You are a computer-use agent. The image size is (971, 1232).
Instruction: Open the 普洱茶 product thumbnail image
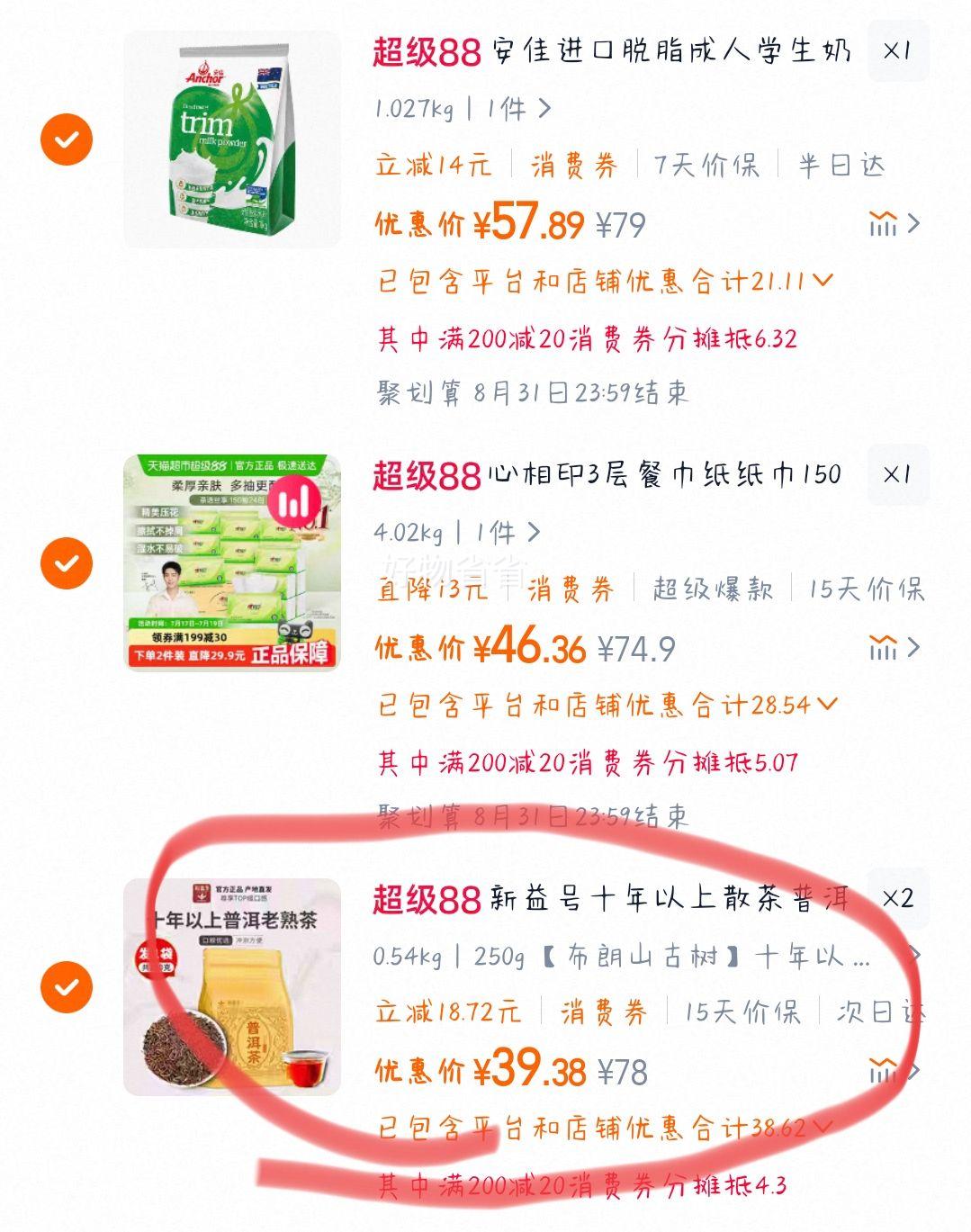232,987
